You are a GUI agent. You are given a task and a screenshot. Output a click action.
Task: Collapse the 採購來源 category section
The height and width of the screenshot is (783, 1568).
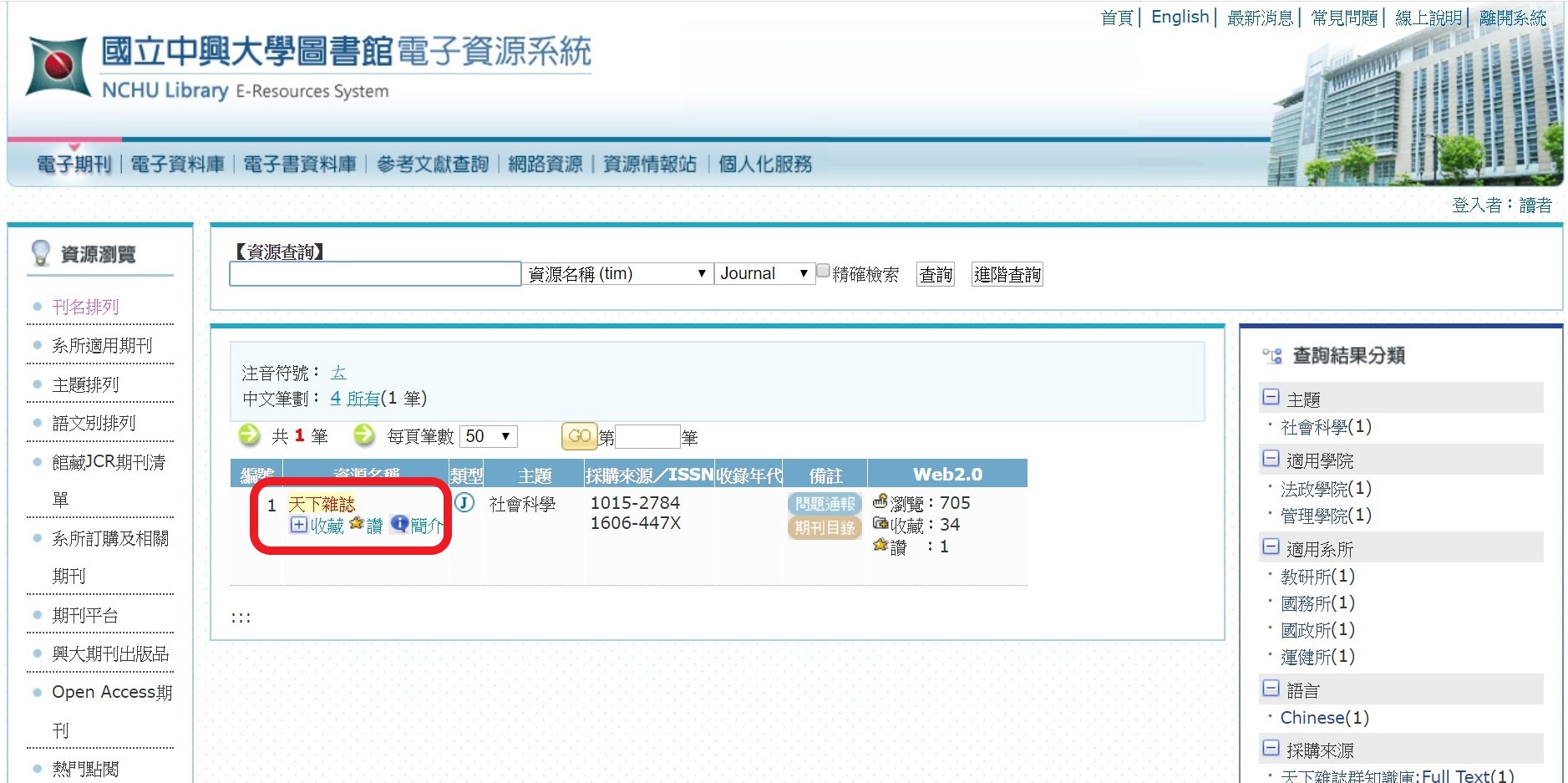pos(1271,749)
